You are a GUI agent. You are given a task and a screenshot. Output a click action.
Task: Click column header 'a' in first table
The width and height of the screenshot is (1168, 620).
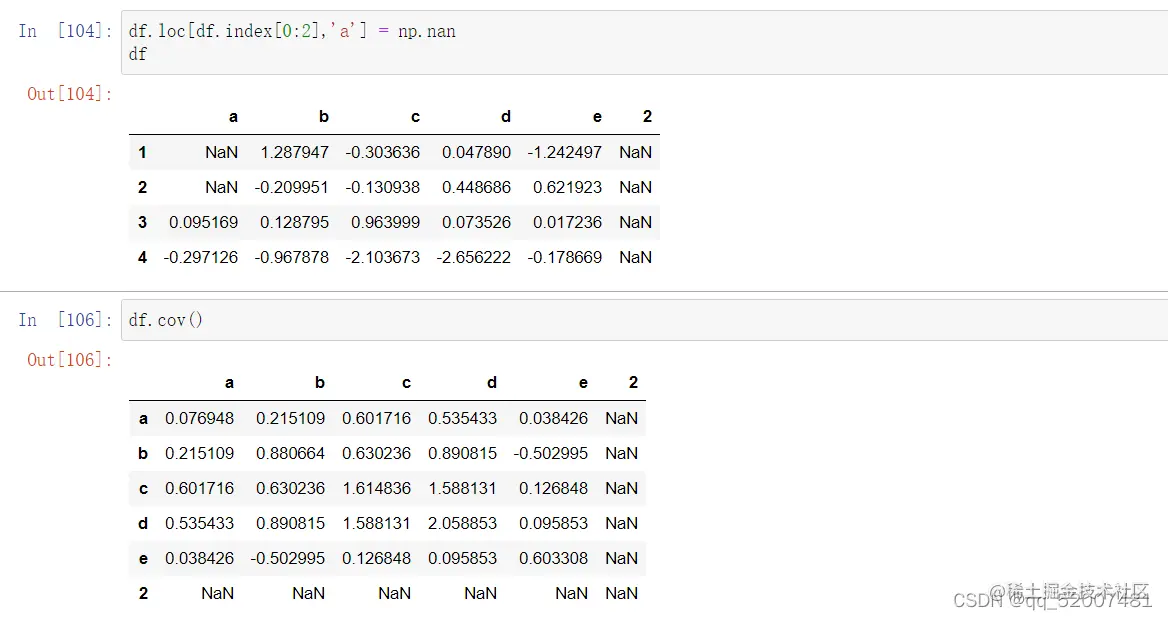coord(233,117)
